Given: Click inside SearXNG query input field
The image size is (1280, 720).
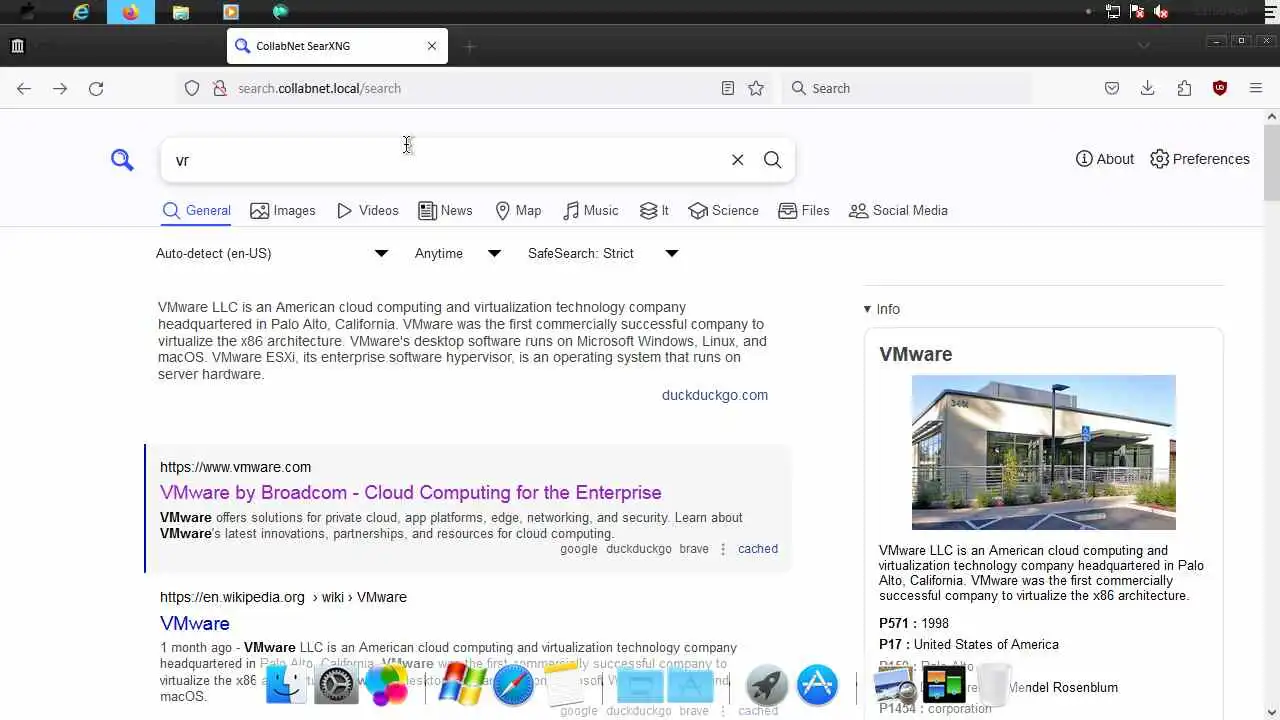Looking at the screenshot, I should coord(445,160).
